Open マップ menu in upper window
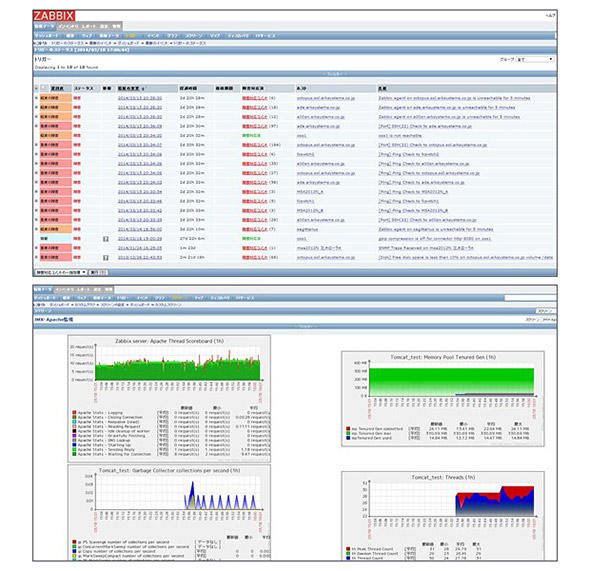 (215, 36)
